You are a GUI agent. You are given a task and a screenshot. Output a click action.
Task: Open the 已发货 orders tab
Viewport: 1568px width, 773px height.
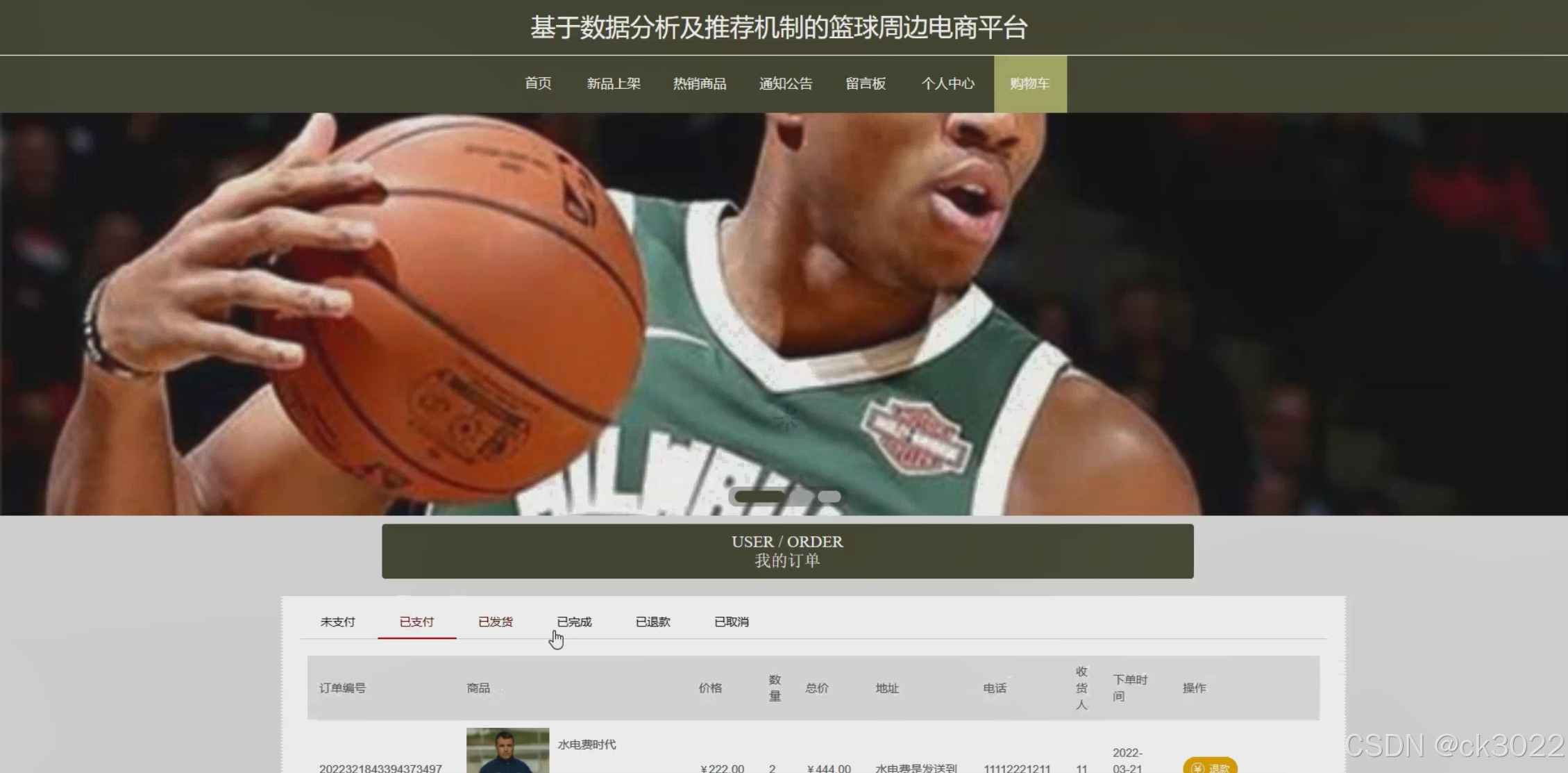496,622
